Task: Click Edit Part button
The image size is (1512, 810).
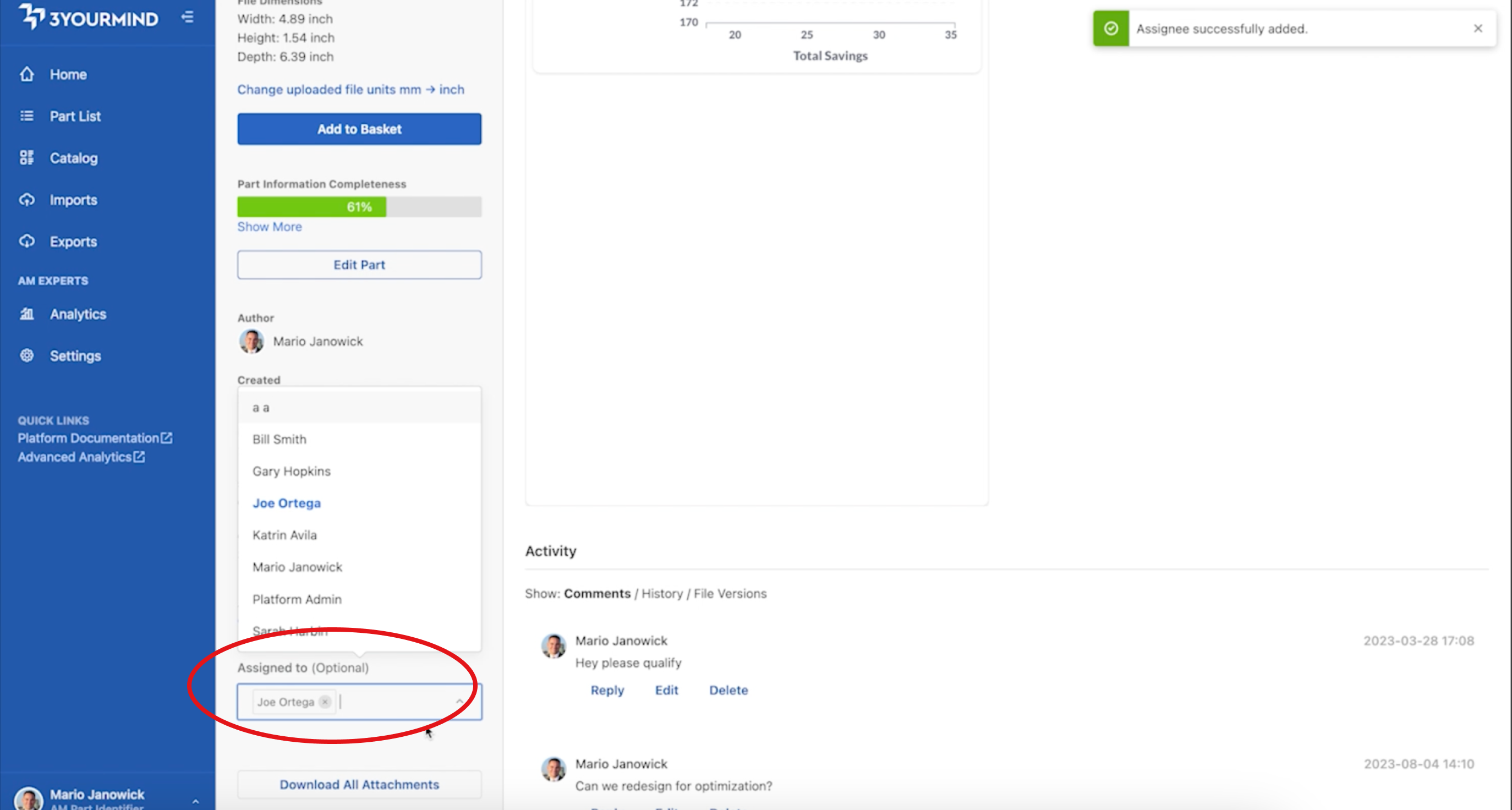Action: [x=359, y=264]
